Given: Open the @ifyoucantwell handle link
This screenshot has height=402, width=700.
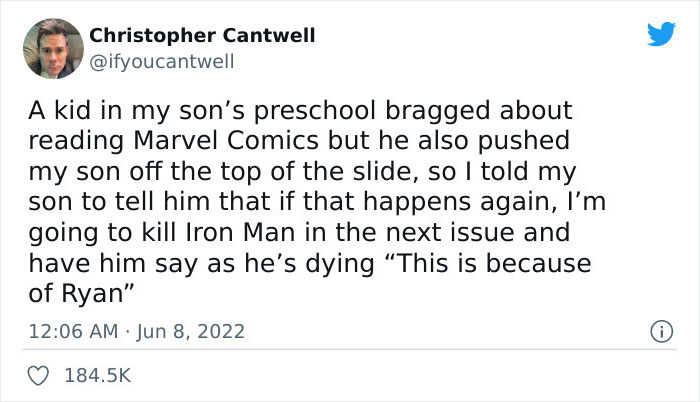Looking at the screenshot, I should pos(162,62).
